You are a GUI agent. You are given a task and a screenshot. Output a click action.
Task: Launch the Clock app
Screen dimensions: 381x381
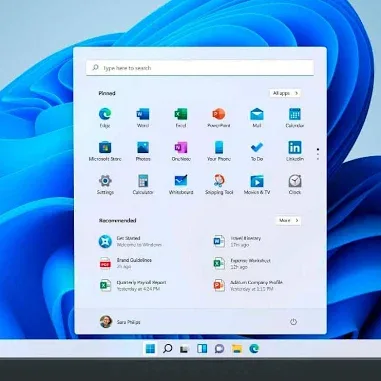(295, 184)
